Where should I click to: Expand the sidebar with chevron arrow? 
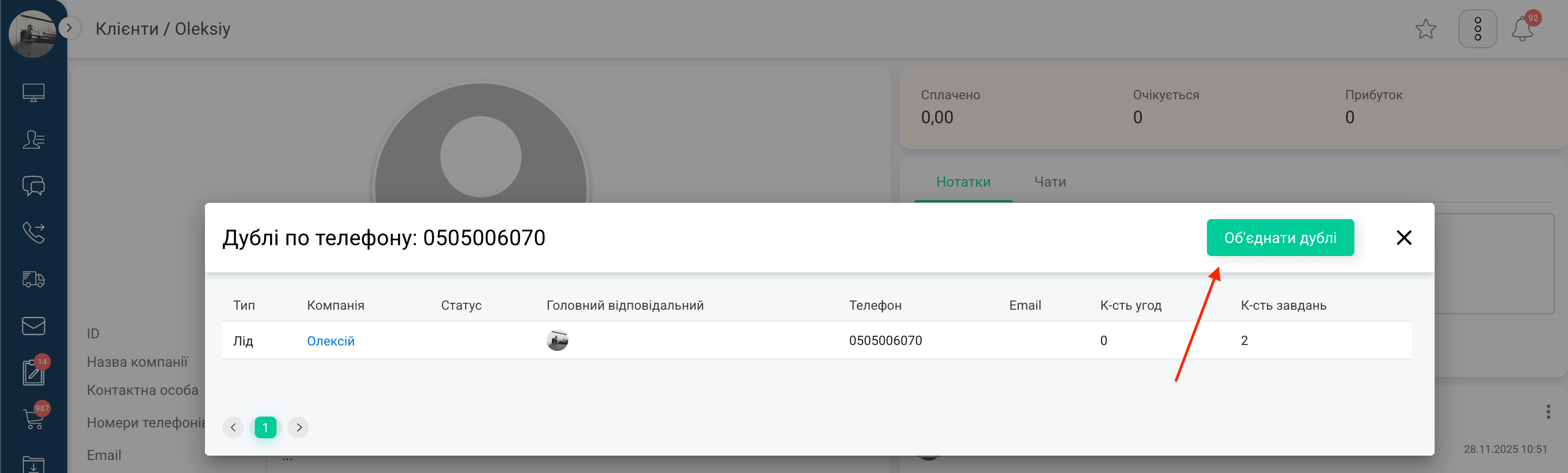point(69,28)
